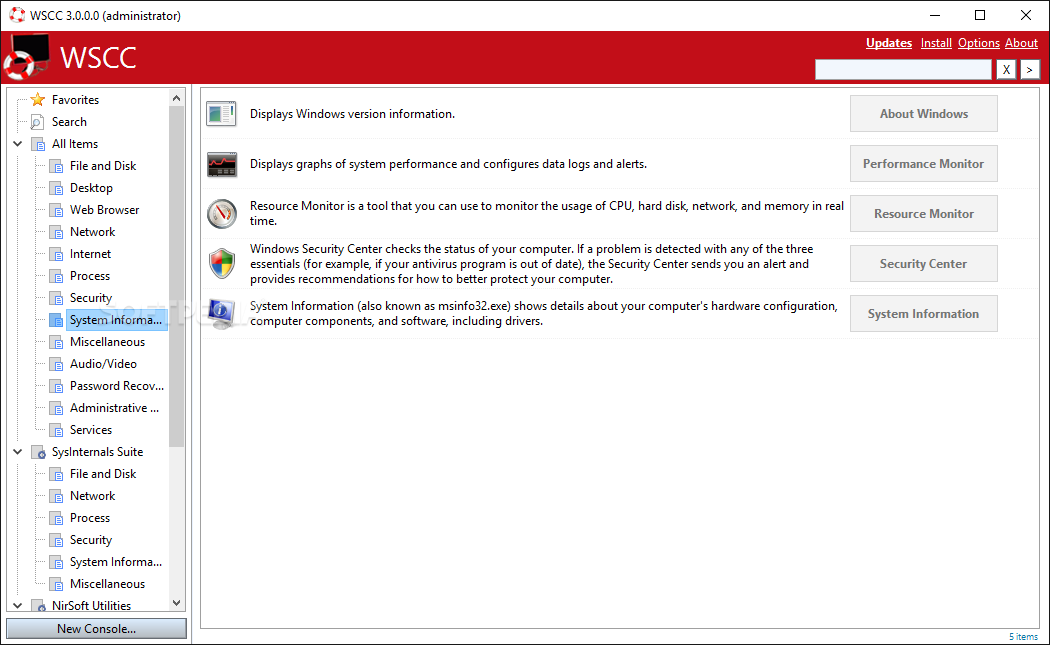Select Process under All Items
This screenshot has width=1050, height=645.
click(x=90, y=276)
